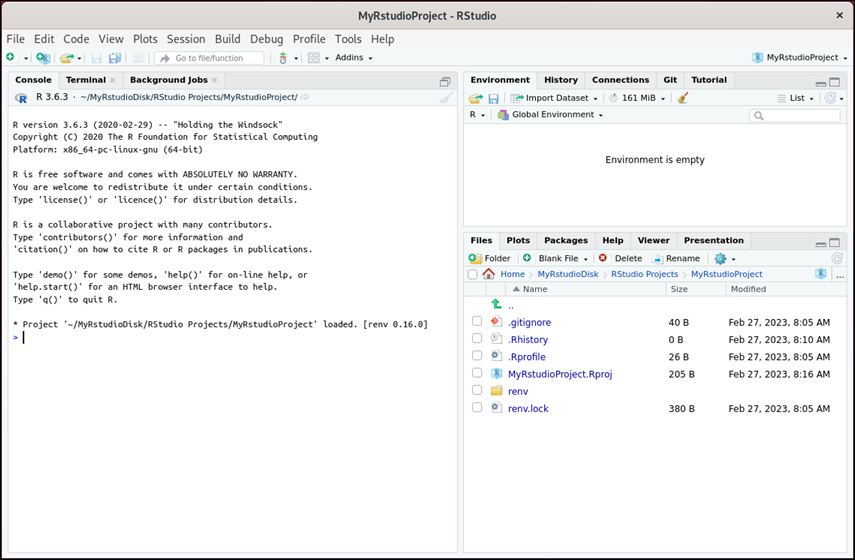Click the Rename button in Files

coord(676,258)
